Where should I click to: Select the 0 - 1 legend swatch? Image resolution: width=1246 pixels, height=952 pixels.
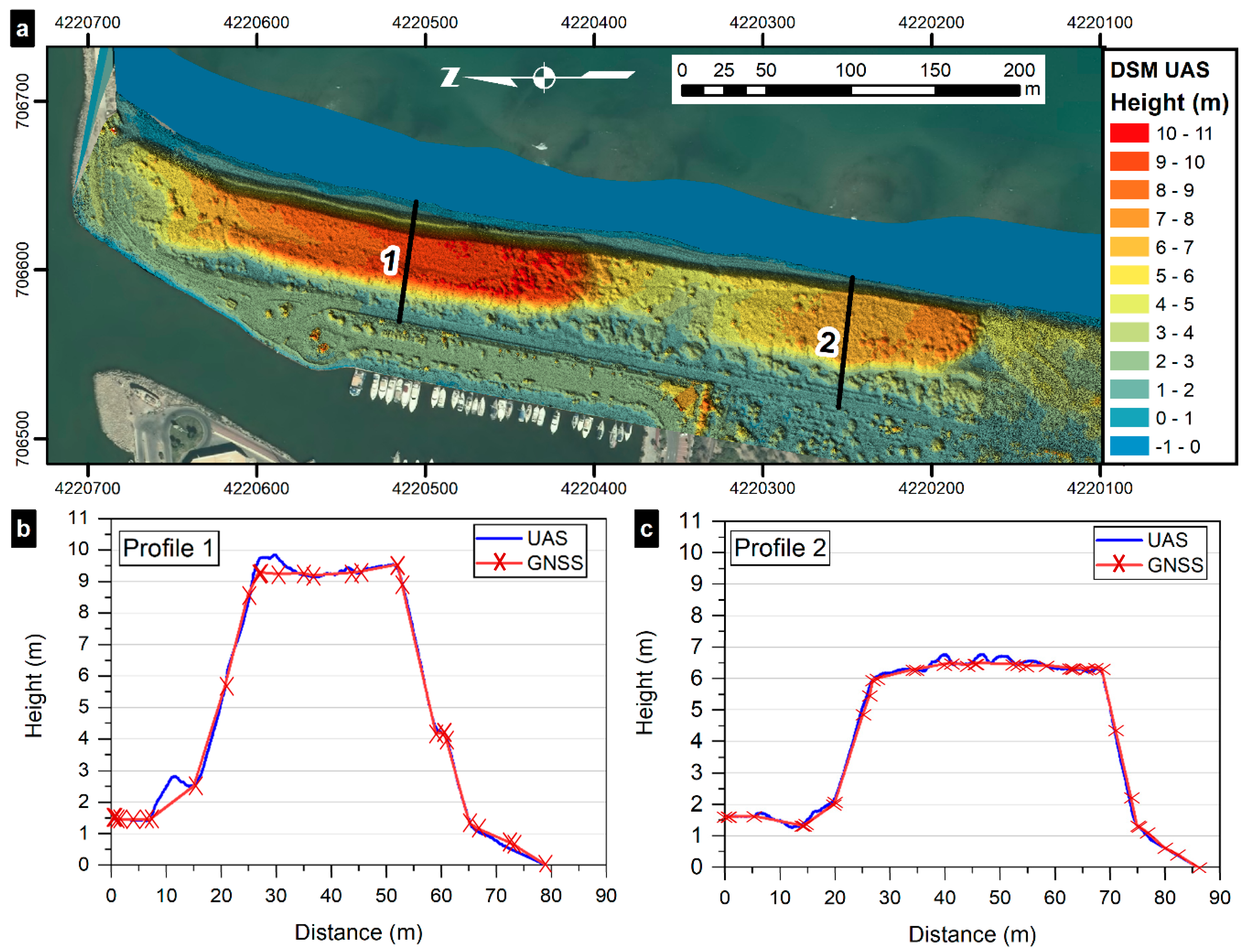pyautogui.click(x=1129, y=418)
